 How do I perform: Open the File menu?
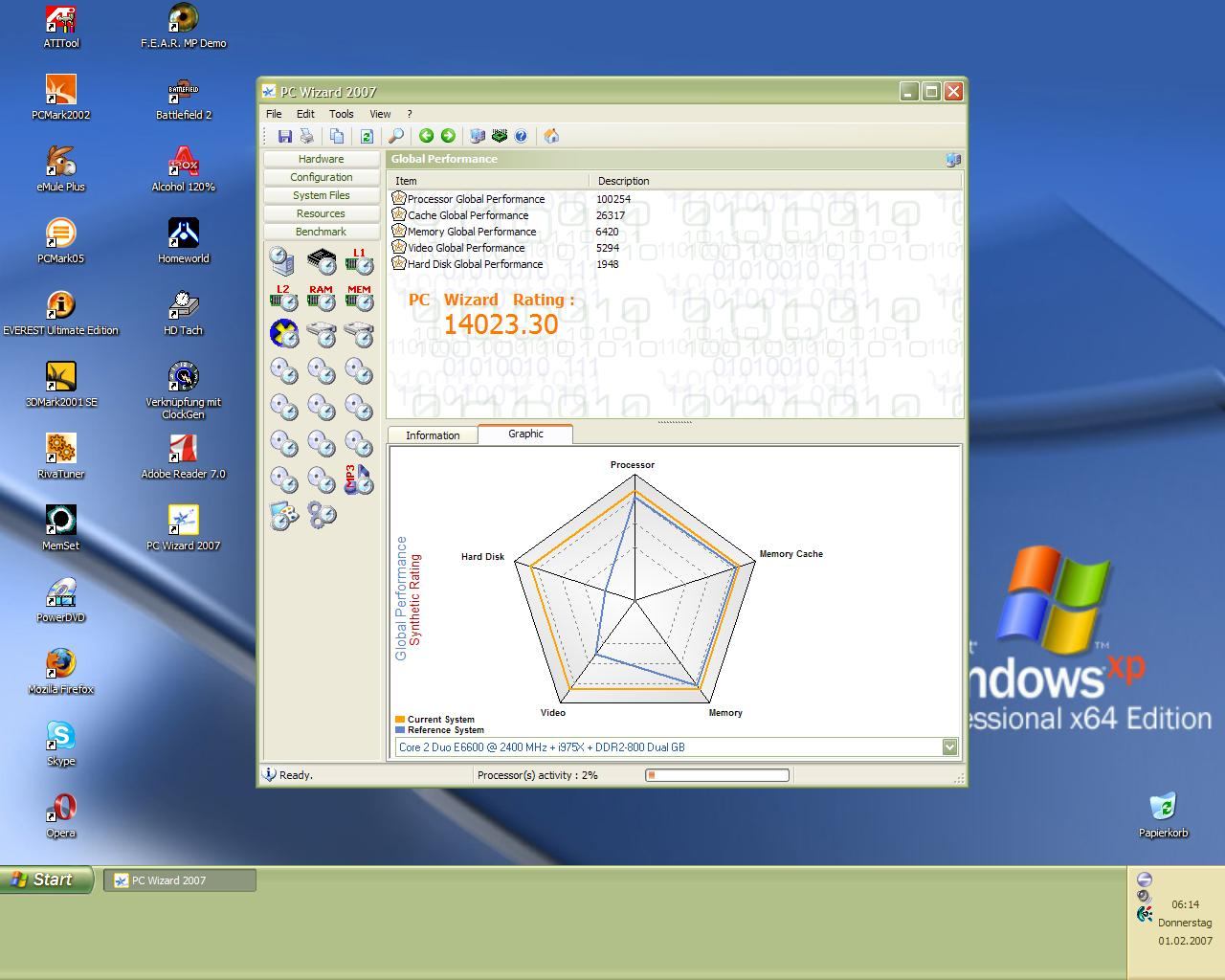[274, 114]
